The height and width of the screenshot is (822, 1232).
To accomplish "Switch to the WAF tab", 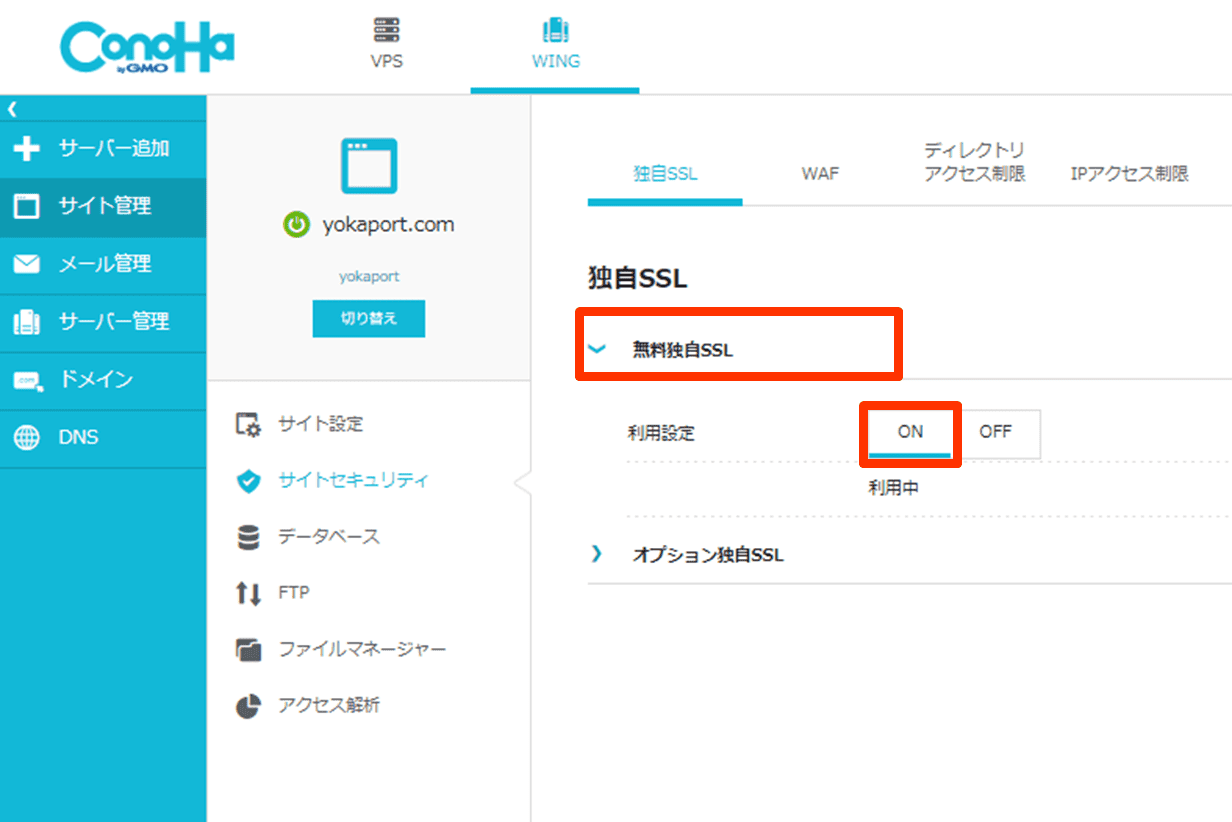I will [820, 174].
